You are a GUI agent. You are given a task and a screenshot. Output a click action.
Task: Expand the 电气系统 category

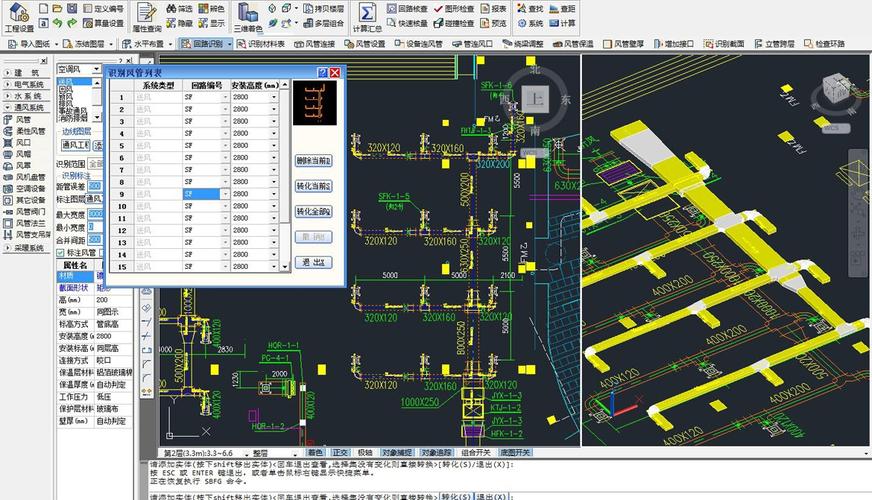(28, 85)
